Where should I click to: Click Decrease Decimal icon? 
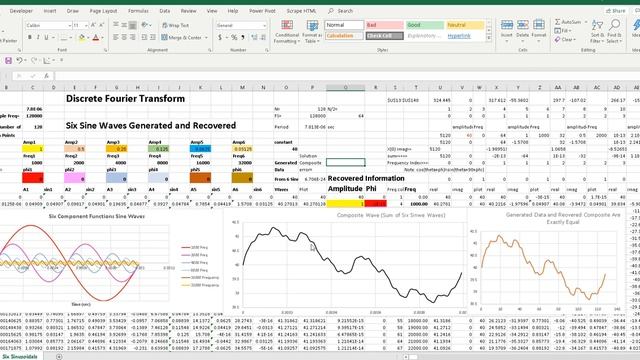click(263, 38)
